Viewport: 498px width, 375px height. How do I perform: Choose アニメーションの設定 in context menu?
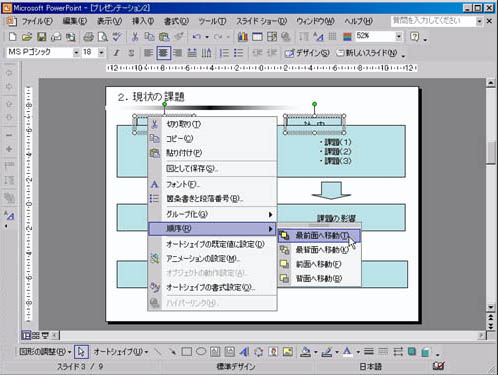[x=212, y=258]
